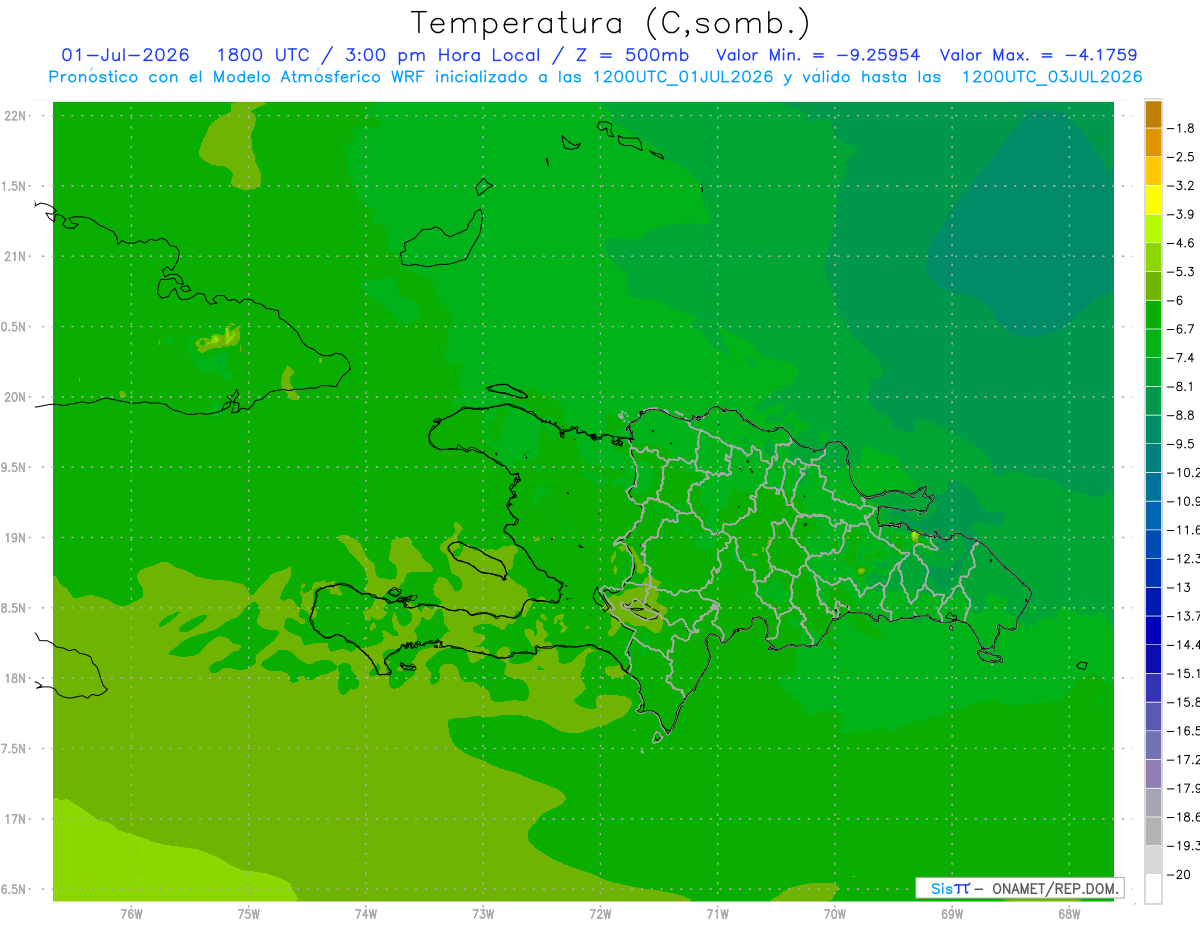Select the valid-until stamp "1200UTC_03JUL2026"
Screen dimensions: 1200x927
point(1052,77)
